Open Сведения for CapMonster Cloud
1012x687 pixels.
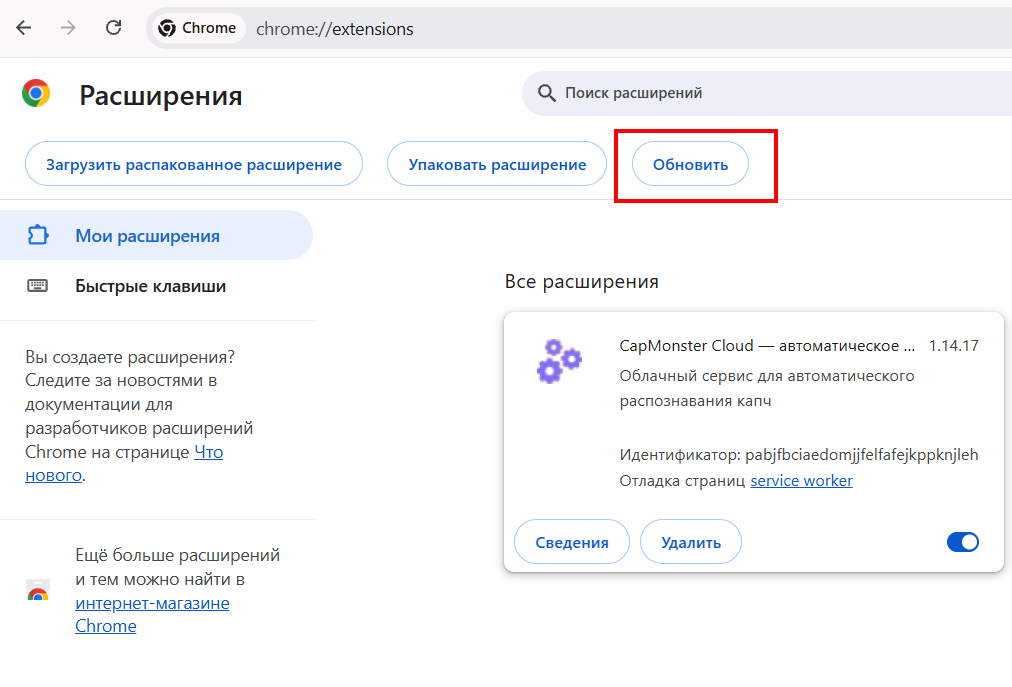pyautogui.click(x=572, y=542)
